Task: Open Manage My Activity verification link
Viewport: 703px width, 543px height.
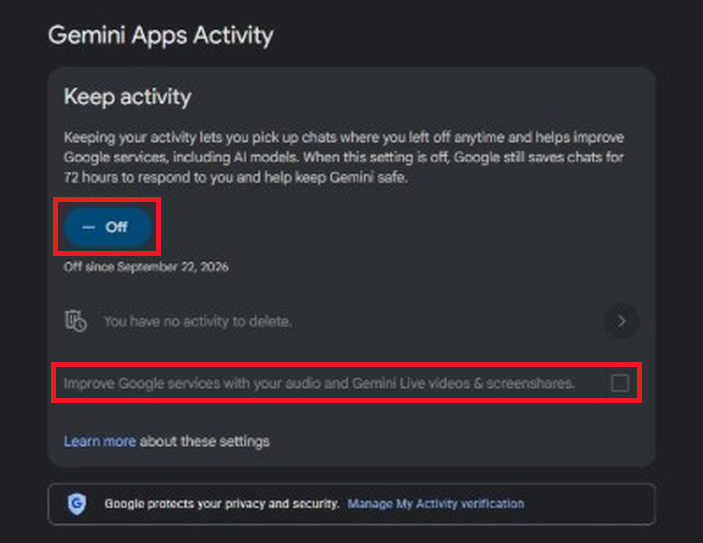Action: pyautogui.click(x=435, y=504)
